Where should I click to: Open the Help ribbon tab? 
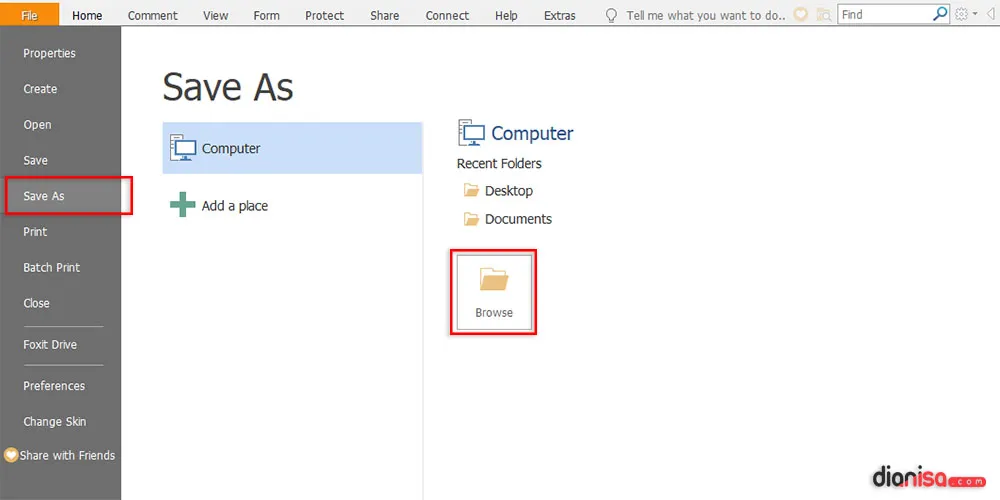[x=506, y=15]
